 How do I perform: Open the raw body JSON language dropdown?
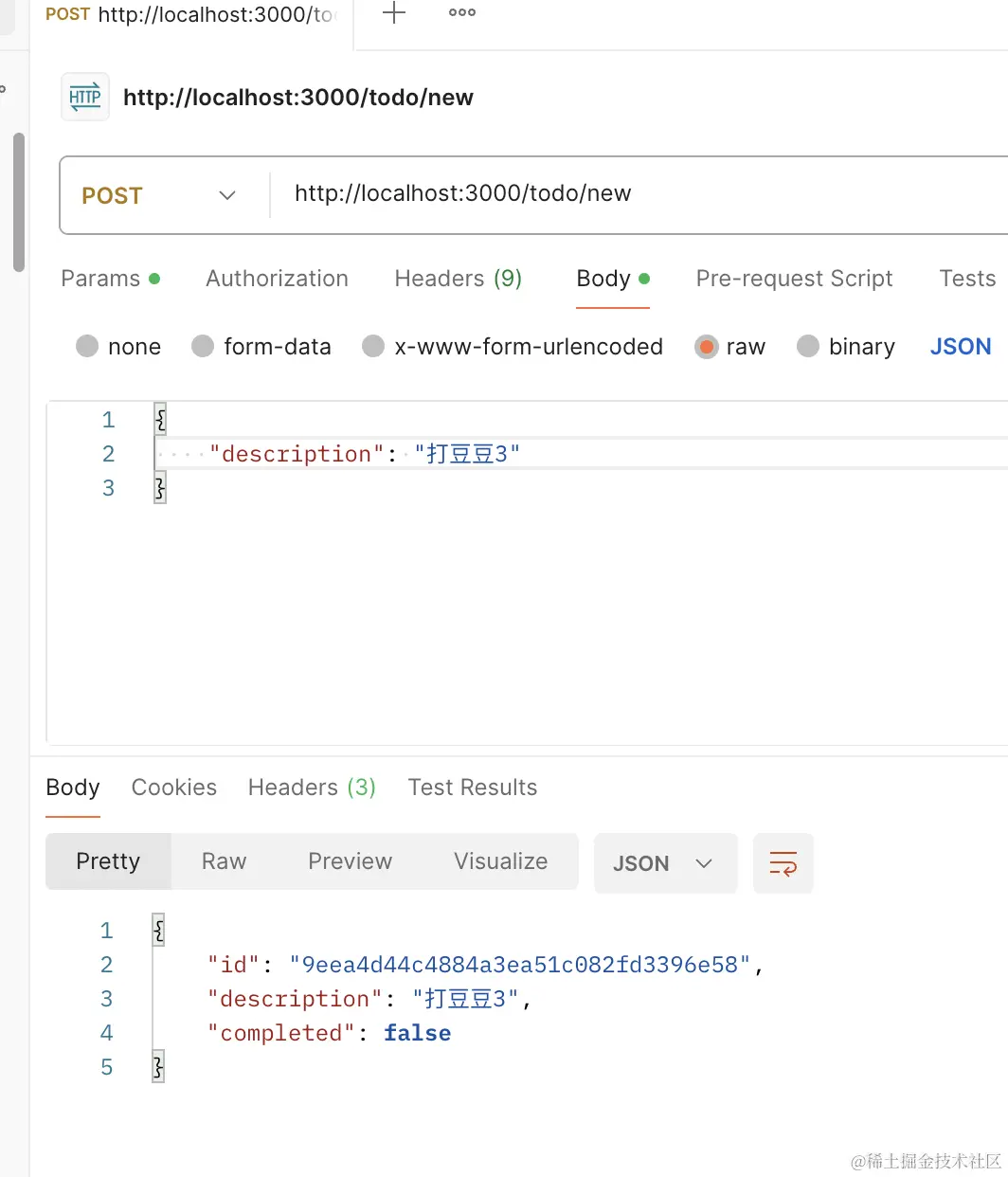pos(960,347)
